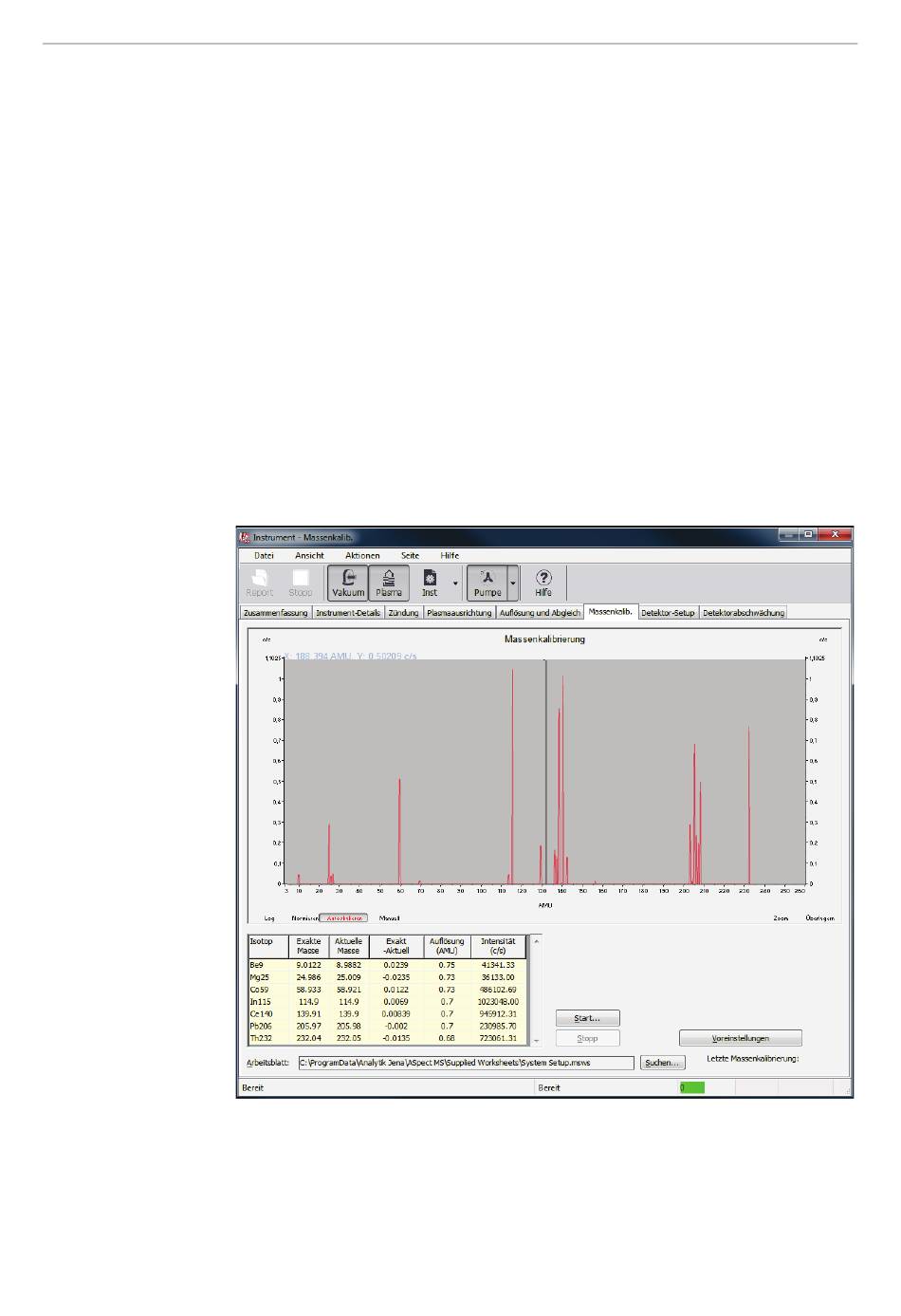Click the Isotop column header
The image size is (901, 1316).
[x=268, y=947]
